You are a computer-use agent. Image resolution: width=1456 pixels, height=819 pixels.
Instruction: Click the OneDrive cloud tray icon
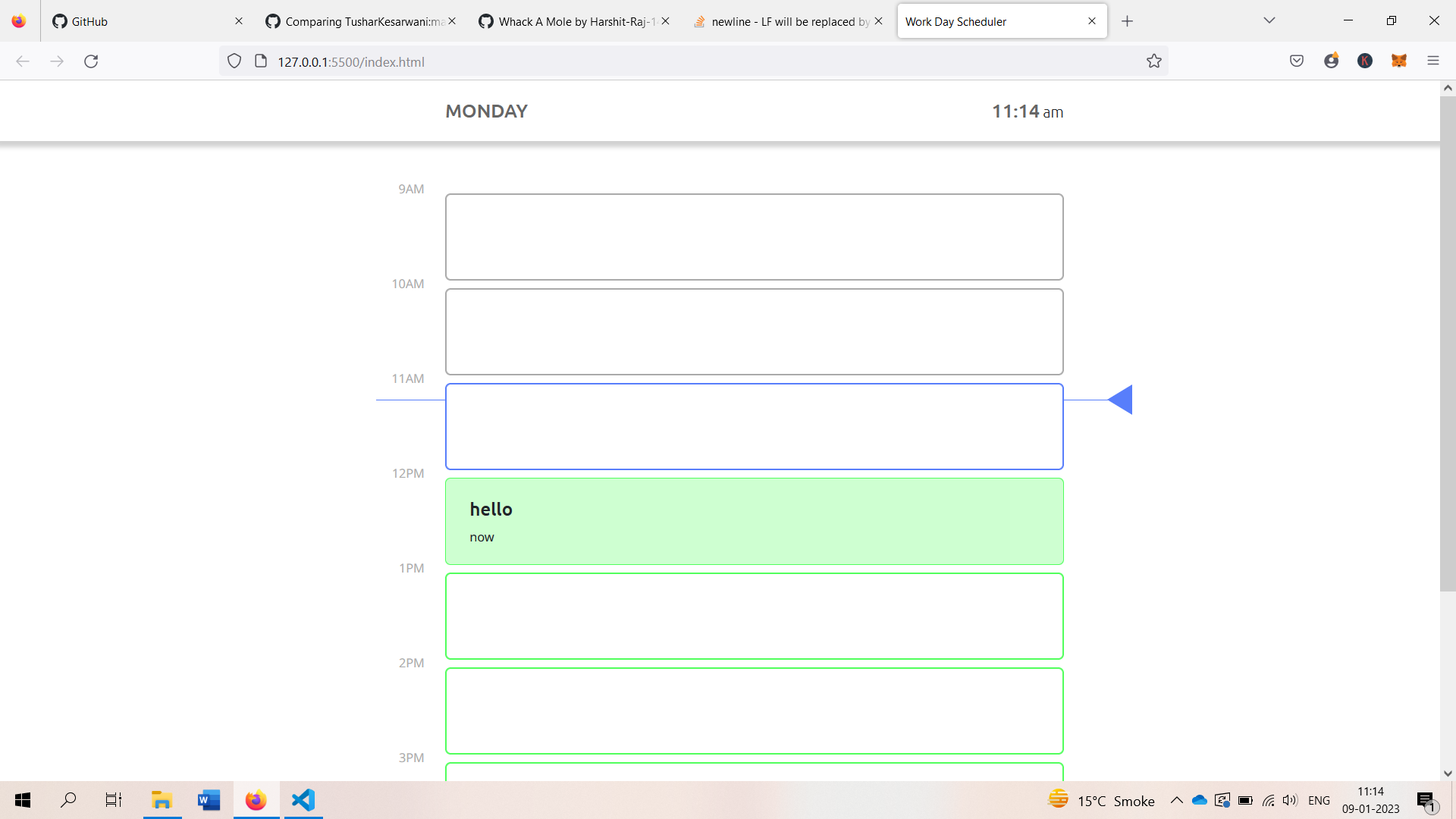tap(1200, 800)
